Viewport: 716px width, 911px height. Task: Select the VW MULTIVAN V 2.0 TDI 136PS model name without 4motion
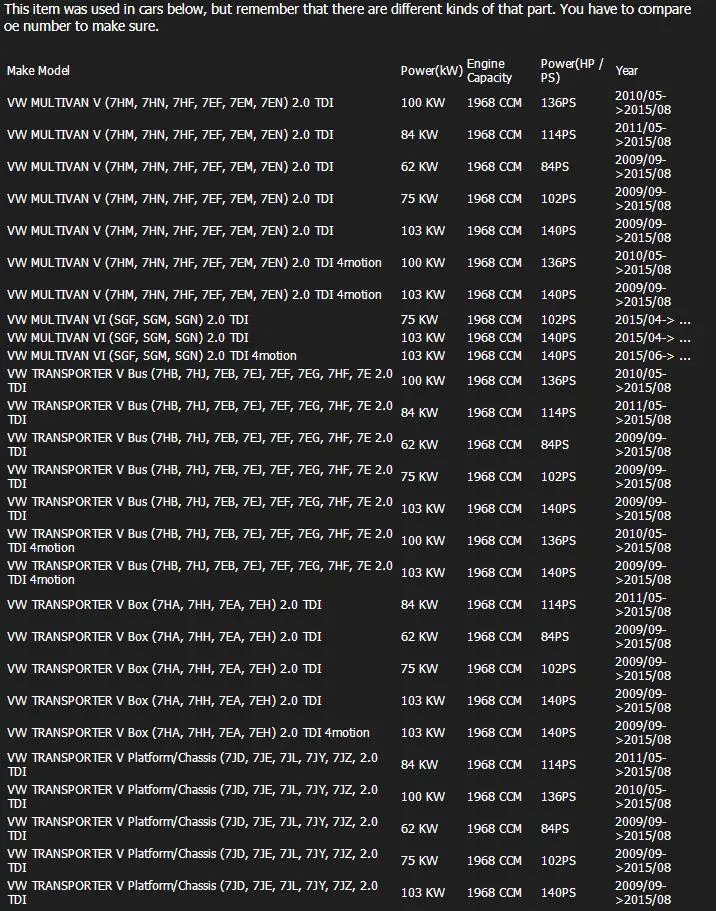(x=170, y=103)
